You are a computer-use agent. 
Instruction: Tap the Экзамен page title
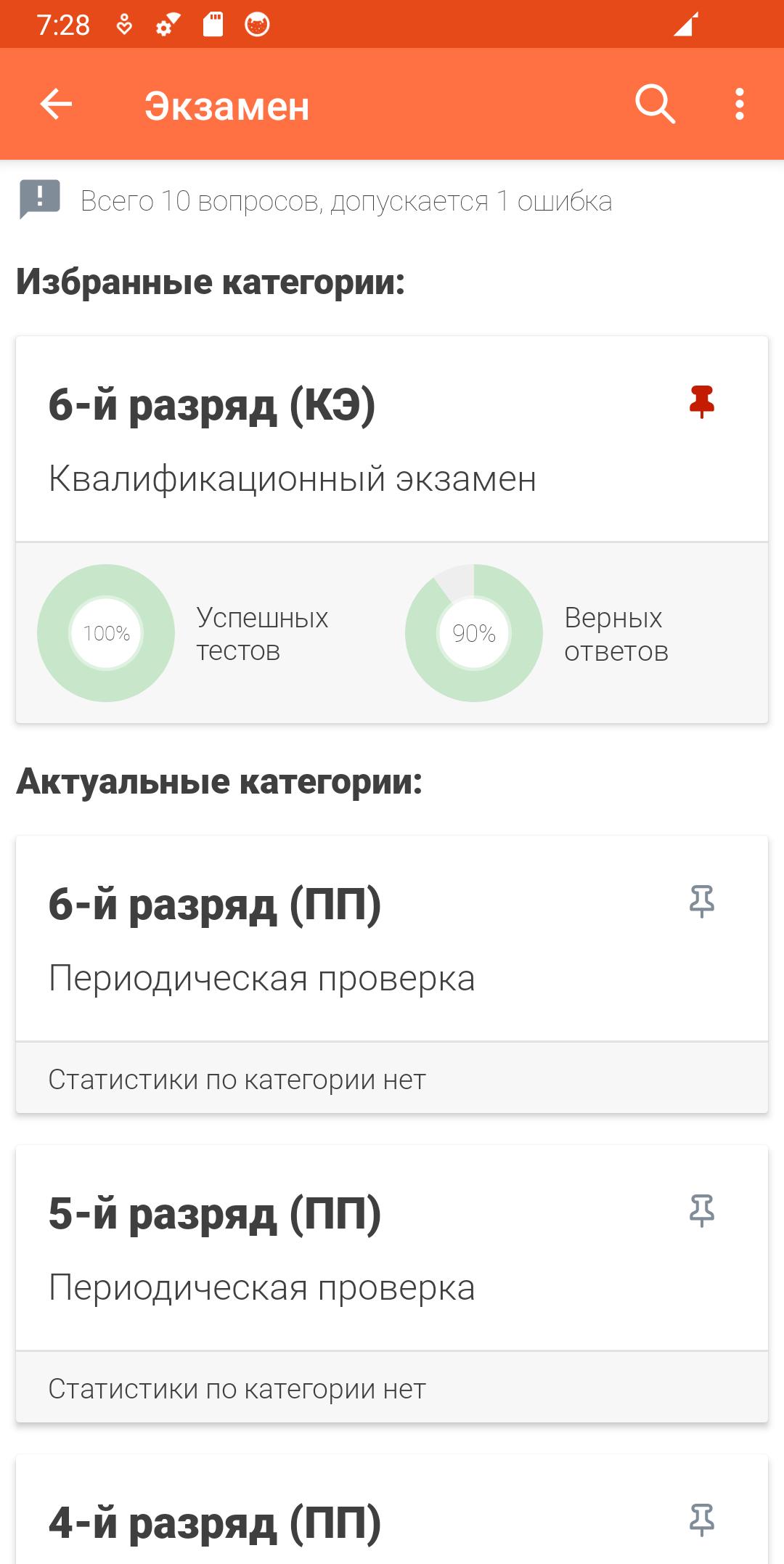point(227,106)
